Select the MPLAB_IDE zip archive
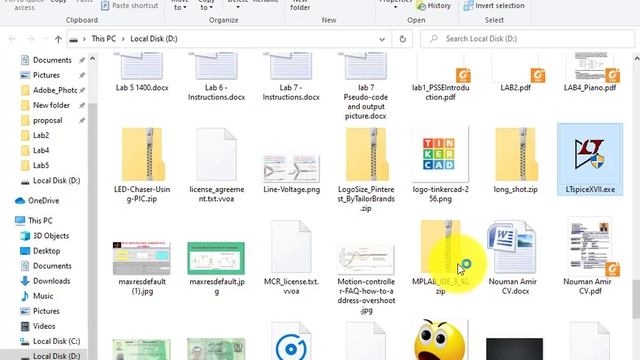This screenshot has height=360, width=640. (x=440, y=257)
